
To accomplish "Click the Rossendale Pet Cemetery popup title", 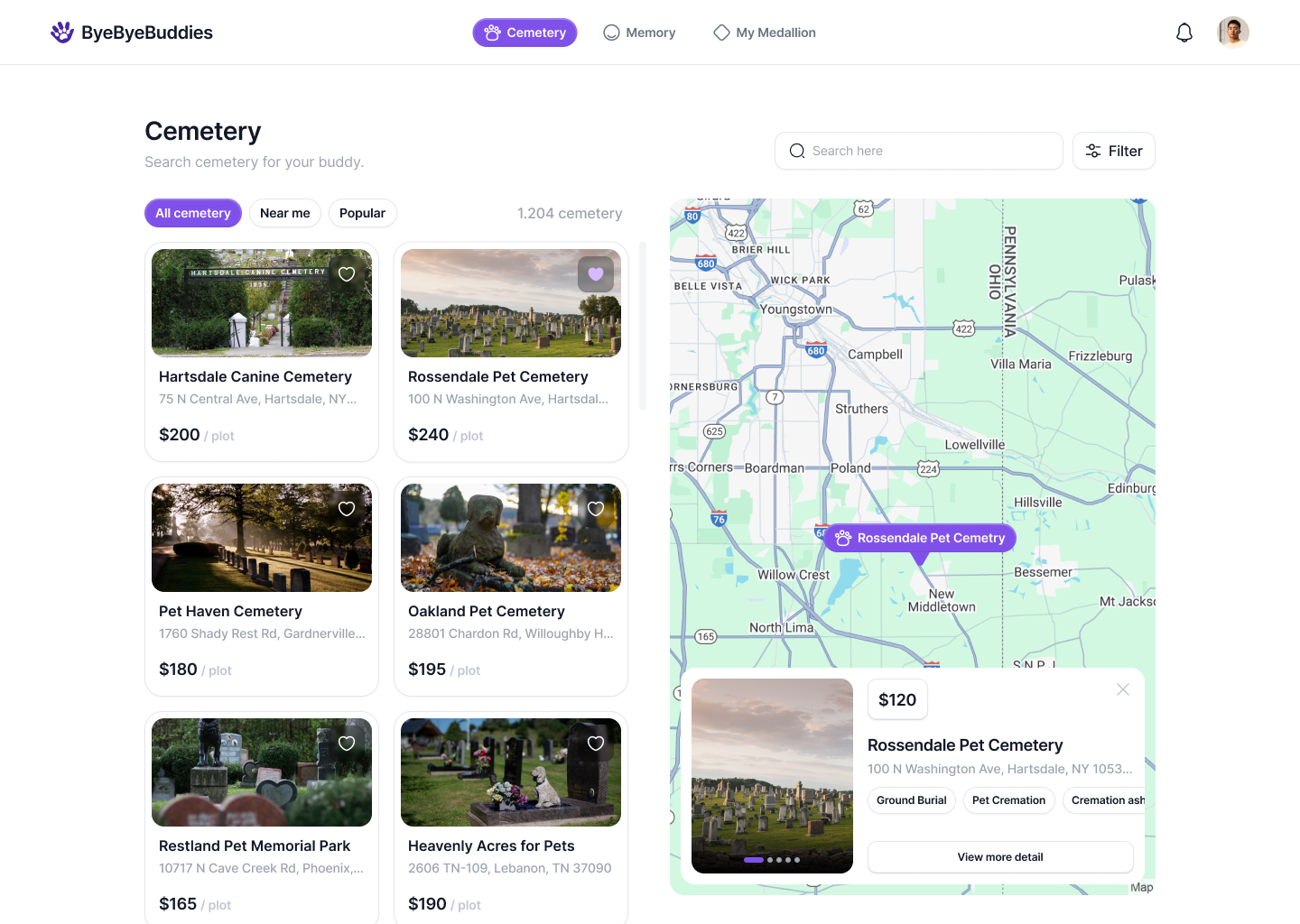I will pyautogui.click(x=965, y=745).
